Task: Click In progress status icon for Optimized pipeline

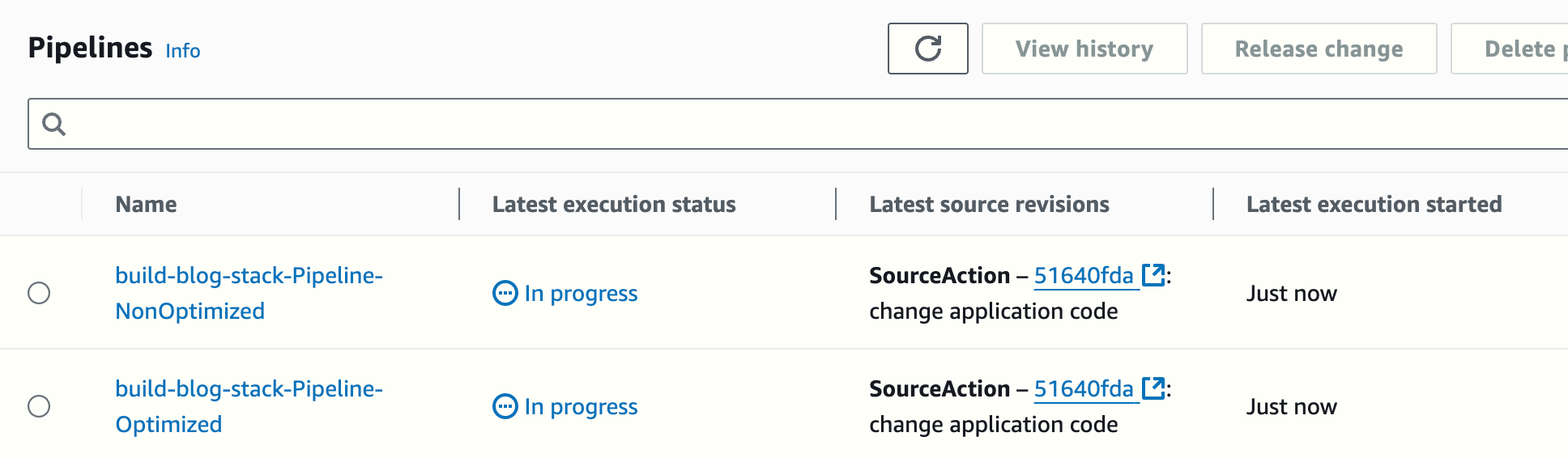Action: point(505,406)
